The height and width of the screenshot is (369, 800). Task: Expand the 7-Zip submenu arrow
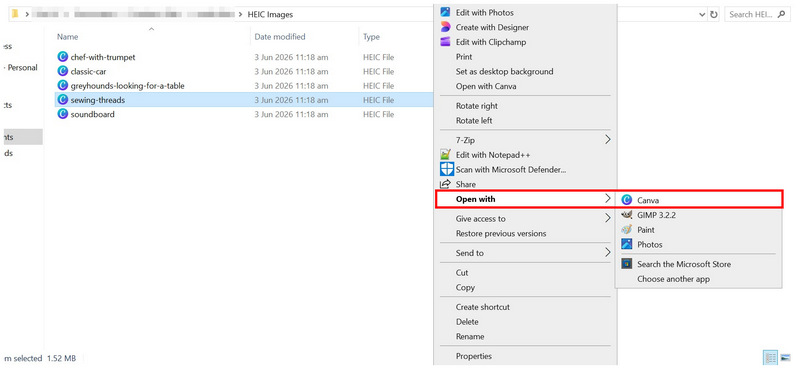[607, 139]
